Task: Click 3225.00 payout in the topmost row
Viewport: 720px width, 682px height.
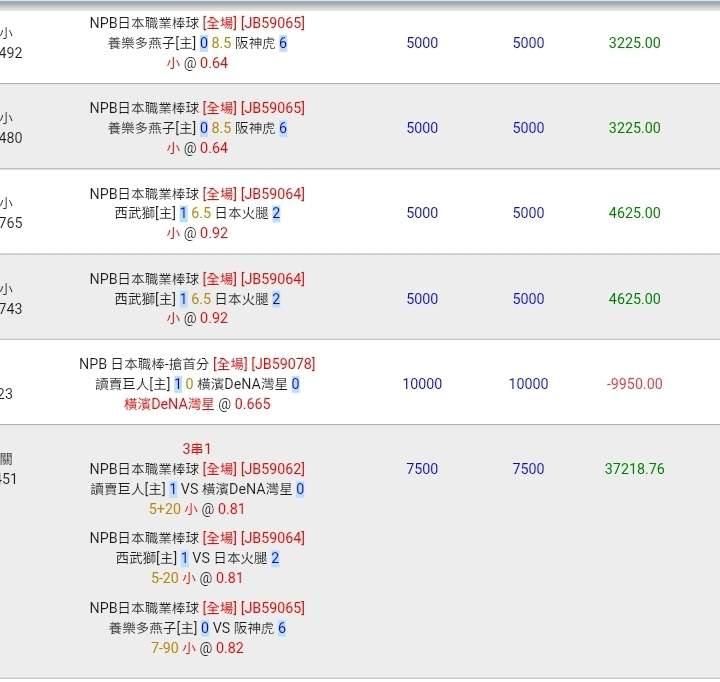Action: (x=634, y=43)
